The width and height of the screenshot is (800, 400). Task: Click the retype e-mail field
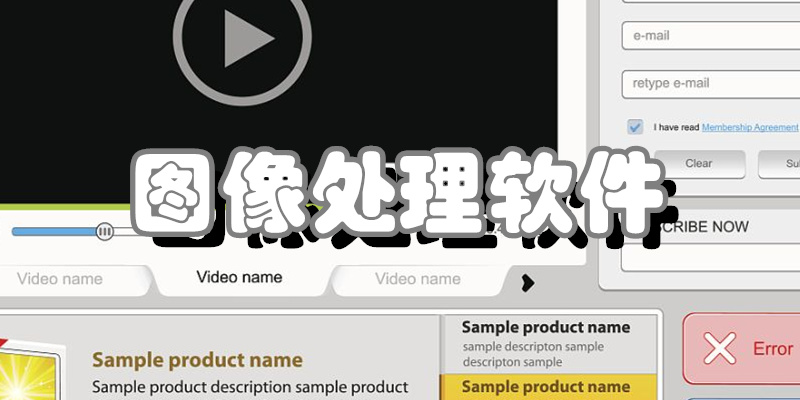coord(711,84)
